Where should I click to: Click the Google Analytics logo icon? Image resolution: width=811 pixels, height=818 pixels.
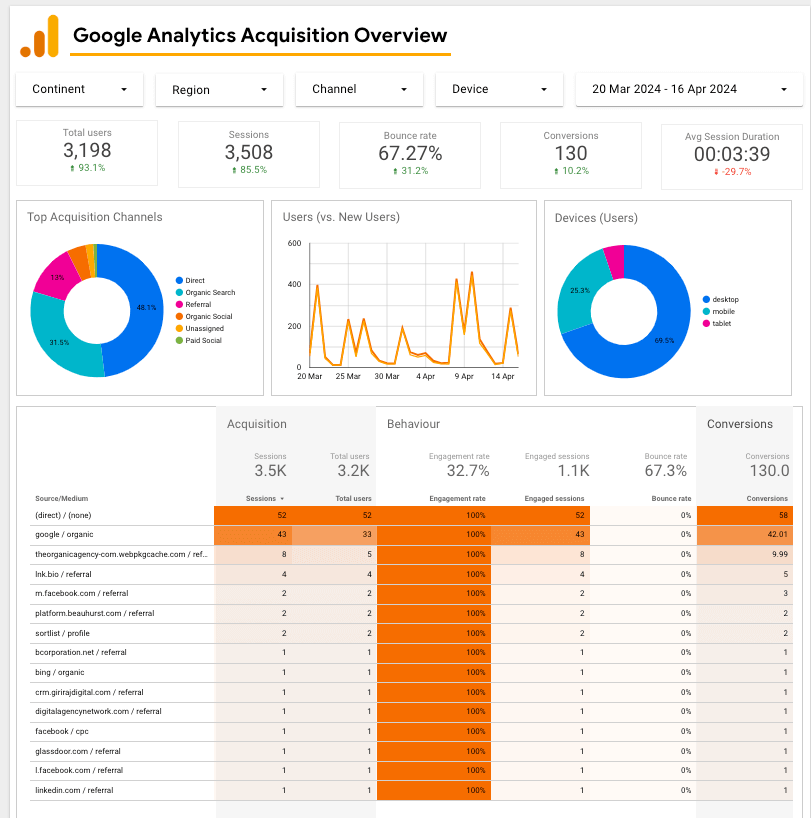[39, 36]
